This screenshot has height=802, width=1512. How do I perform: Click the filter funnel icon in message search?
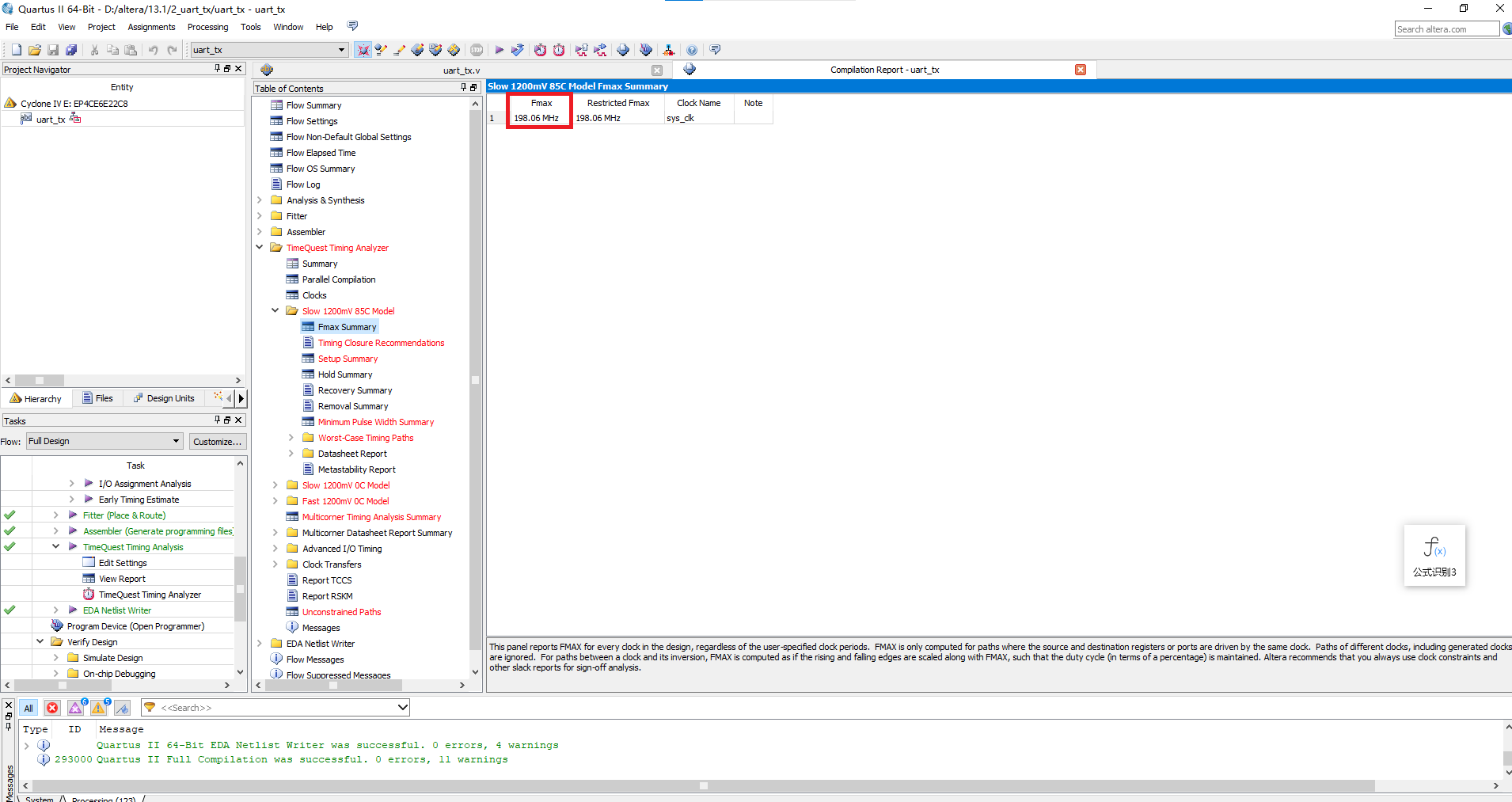(150, 708)
